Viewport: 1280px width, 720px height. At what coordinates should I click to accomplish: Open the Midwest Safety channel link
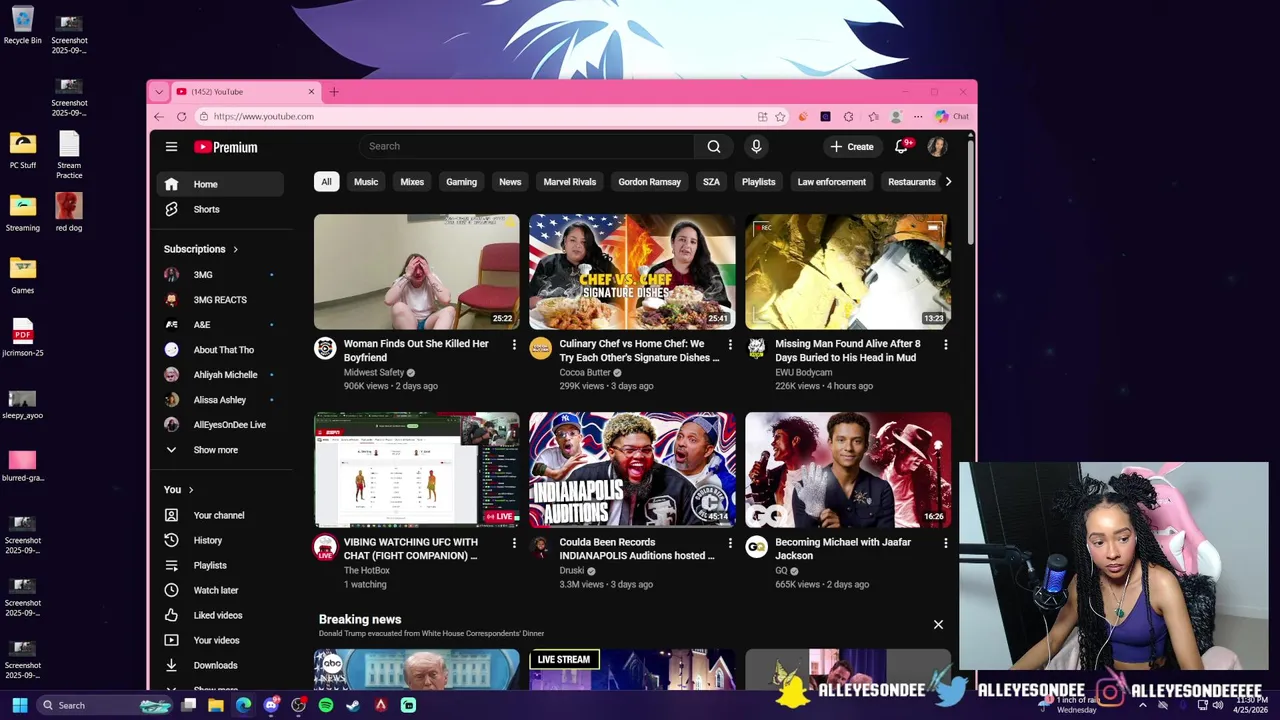tap(374, 372)
